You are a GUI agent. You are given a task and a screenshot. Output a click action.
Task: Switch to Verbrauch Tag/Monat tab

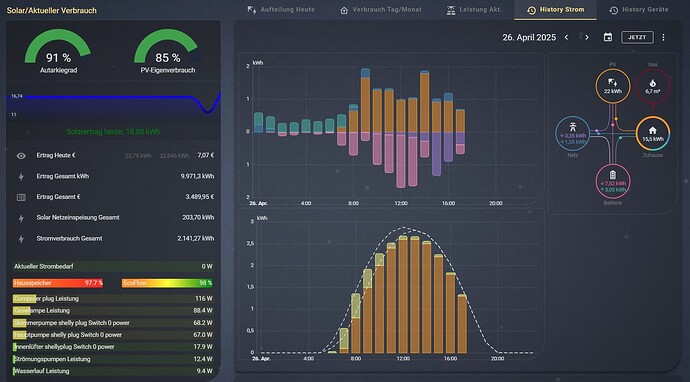(381, 10)
